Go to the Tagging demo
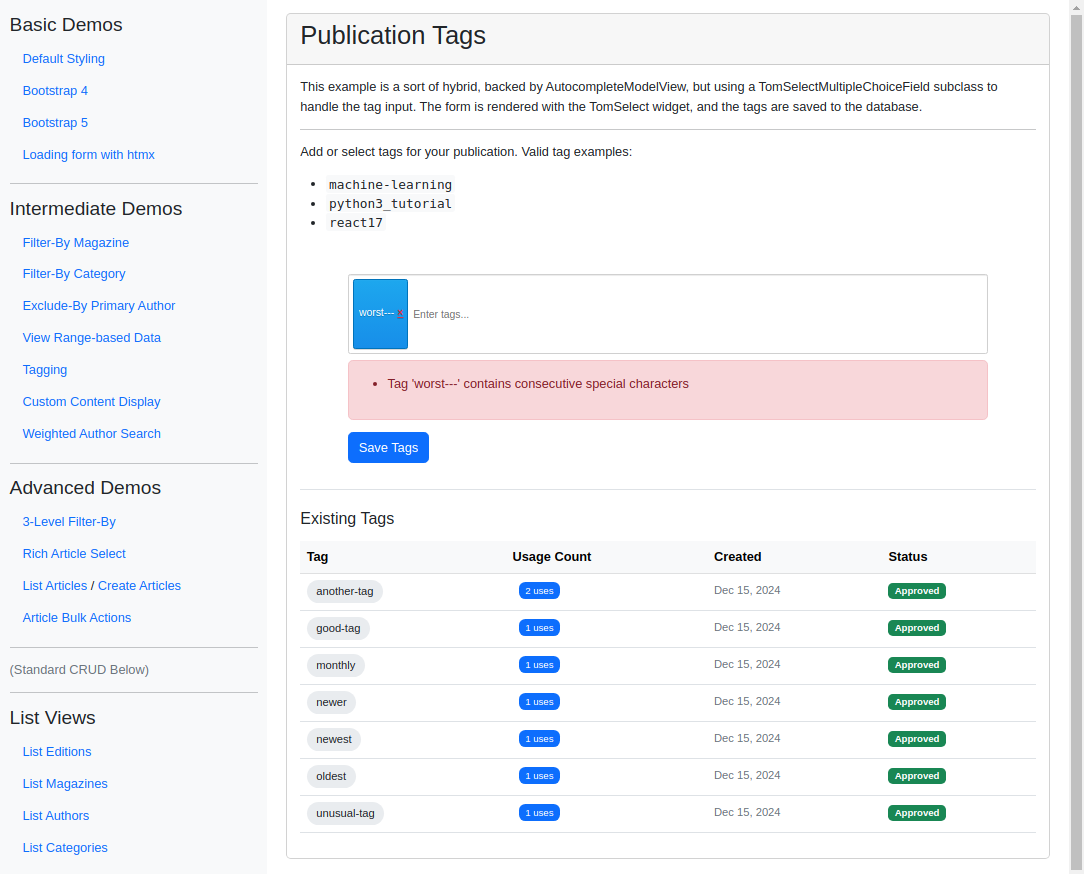 point(45,370)
